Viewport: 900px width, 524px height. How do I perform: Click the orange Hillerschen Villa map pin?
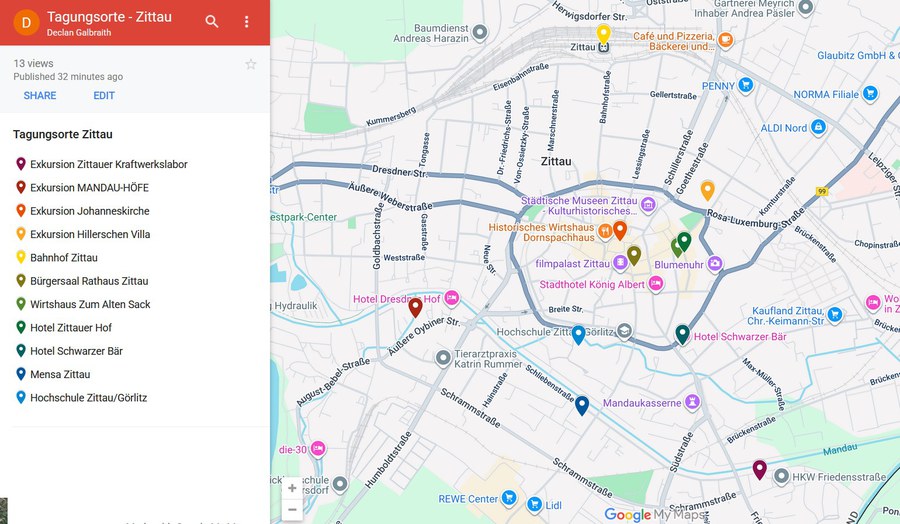click(x=707, y=190)
